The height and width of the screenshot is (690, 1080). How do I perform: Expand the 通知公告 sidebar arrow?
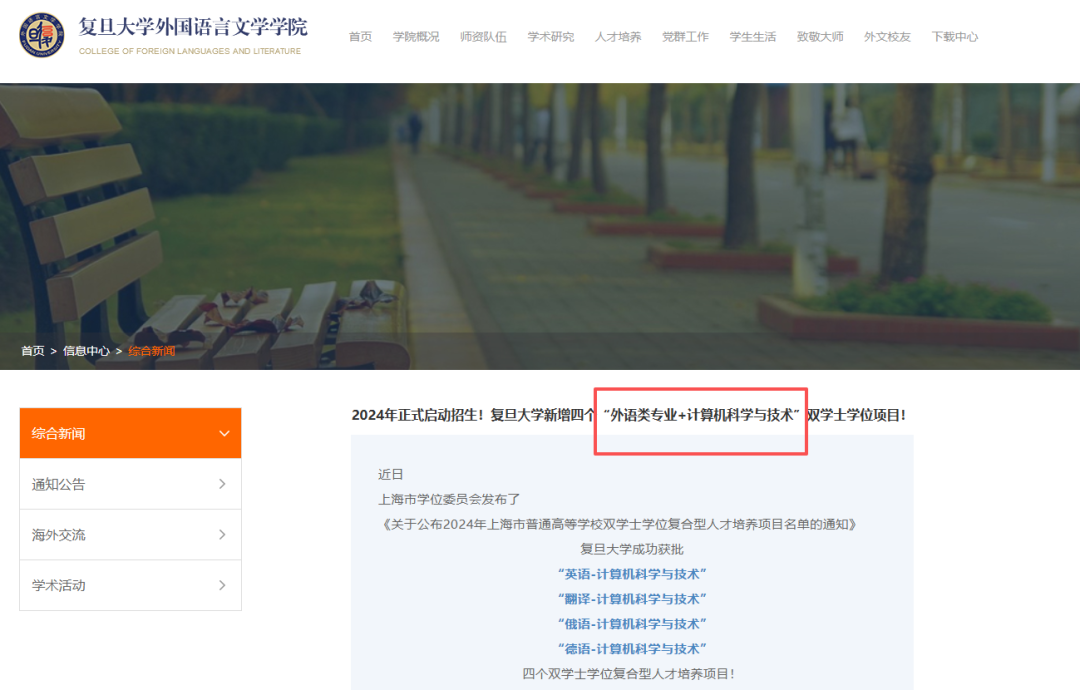[222, 484]
